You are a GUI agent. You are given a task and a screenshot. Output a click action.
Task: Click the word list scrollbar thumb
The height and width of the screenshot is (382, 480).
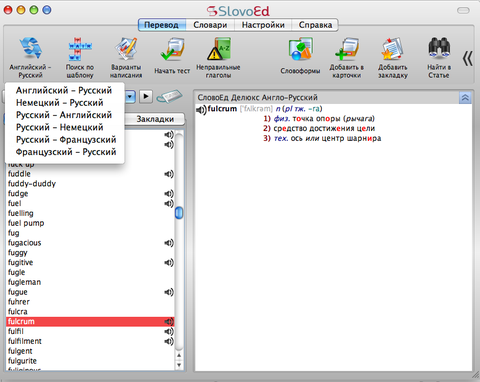tap(179, 213)
